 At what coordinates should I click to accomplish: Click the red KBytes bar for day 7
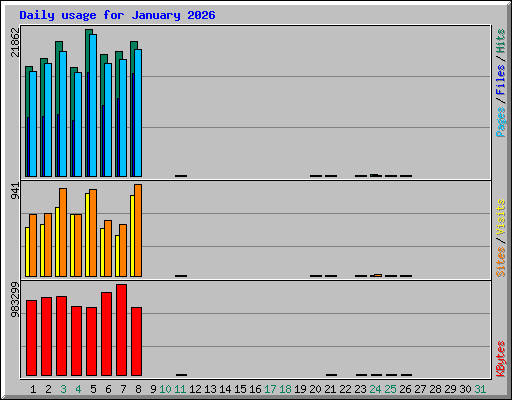121,330
